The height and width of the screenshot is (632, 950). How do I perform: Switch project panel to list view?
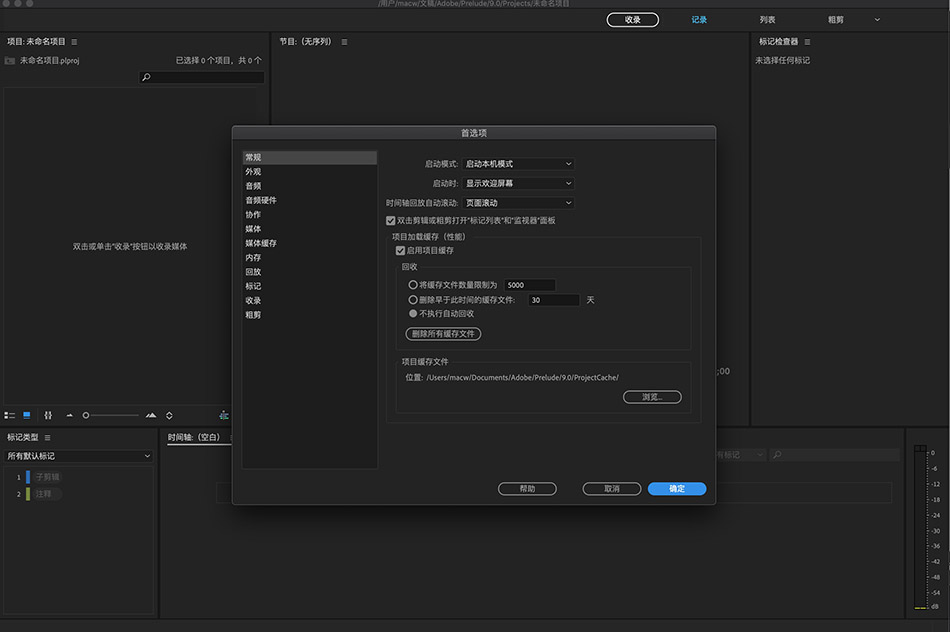point(10,416)
